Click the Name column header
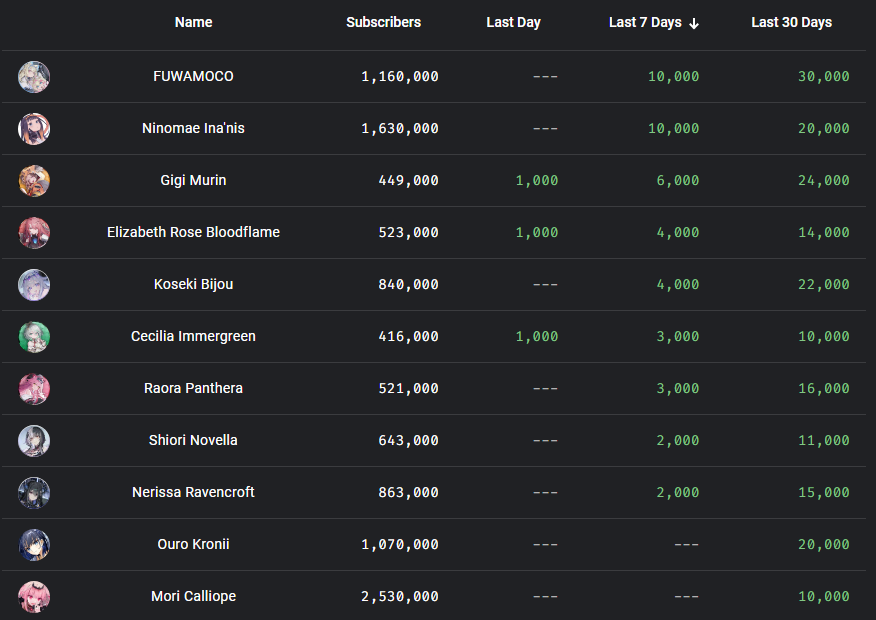Screen dimensions: 876x620 (193, 22)
